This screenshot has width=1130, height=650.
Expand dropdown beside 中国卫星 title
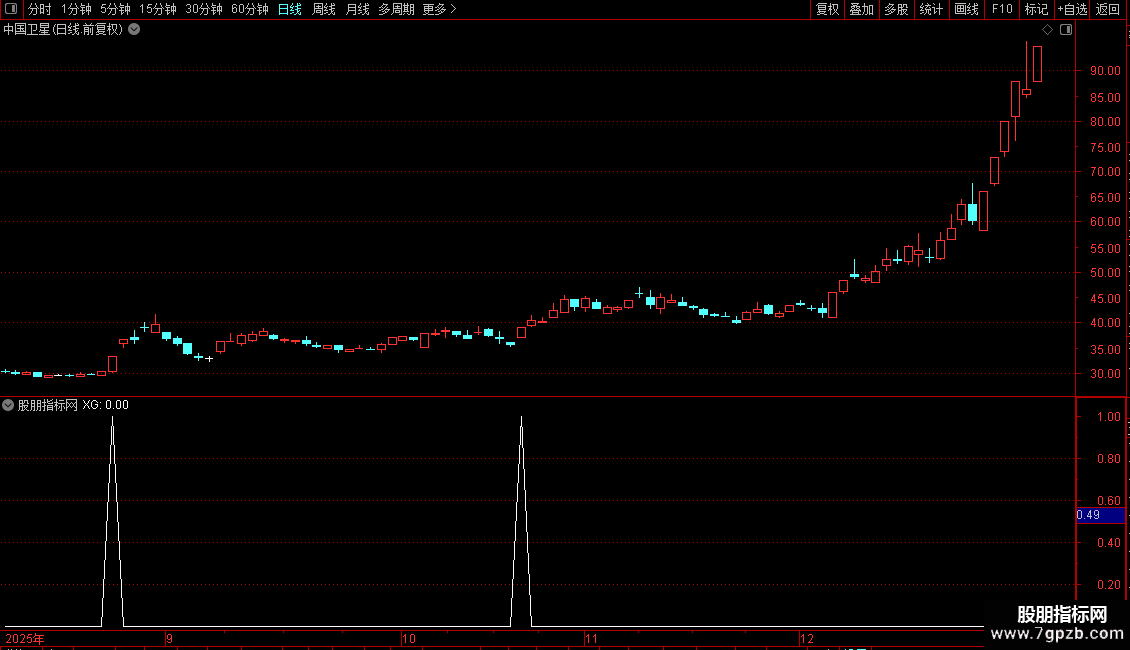pos(134,30)
